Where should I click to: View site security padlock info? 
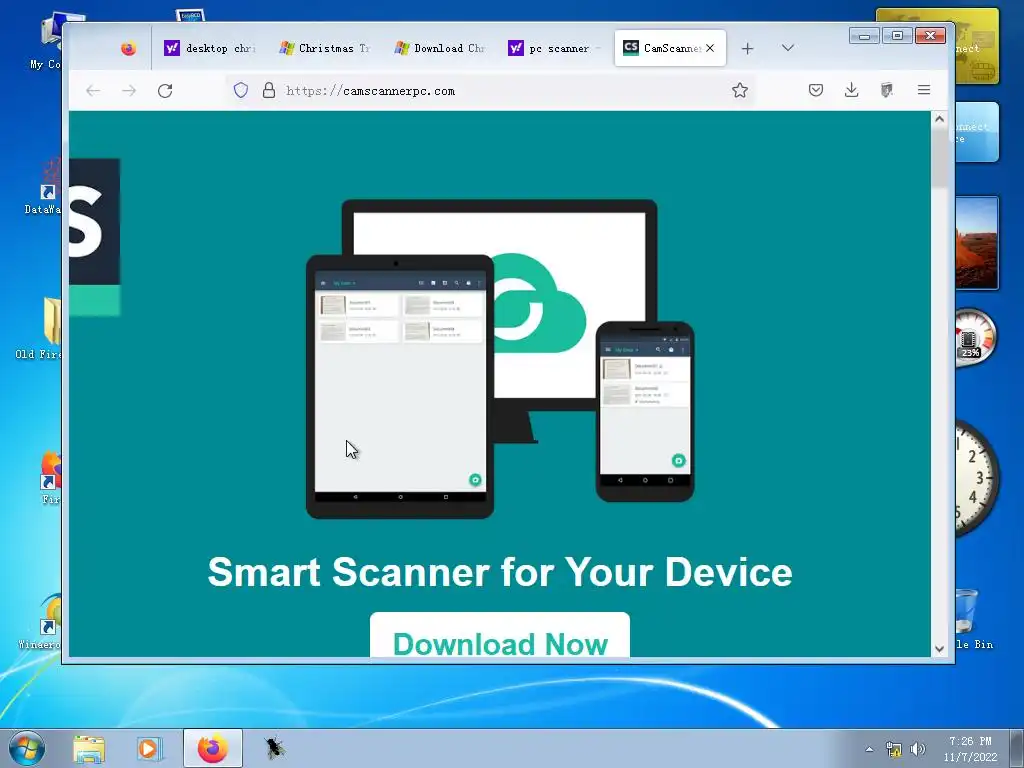(x=268, y=90)
